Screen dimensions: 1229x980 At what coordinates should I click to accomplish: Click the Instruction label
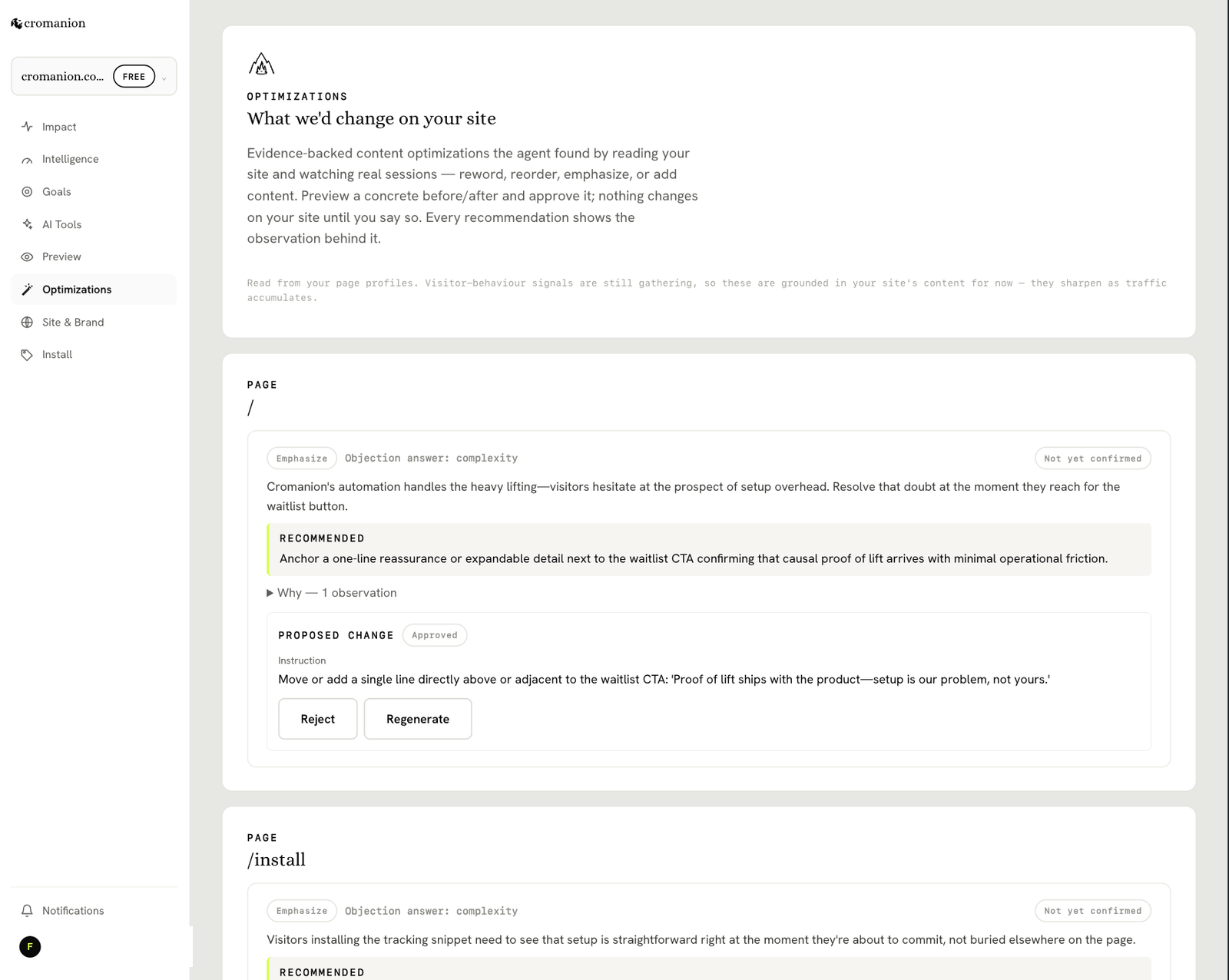302,661
